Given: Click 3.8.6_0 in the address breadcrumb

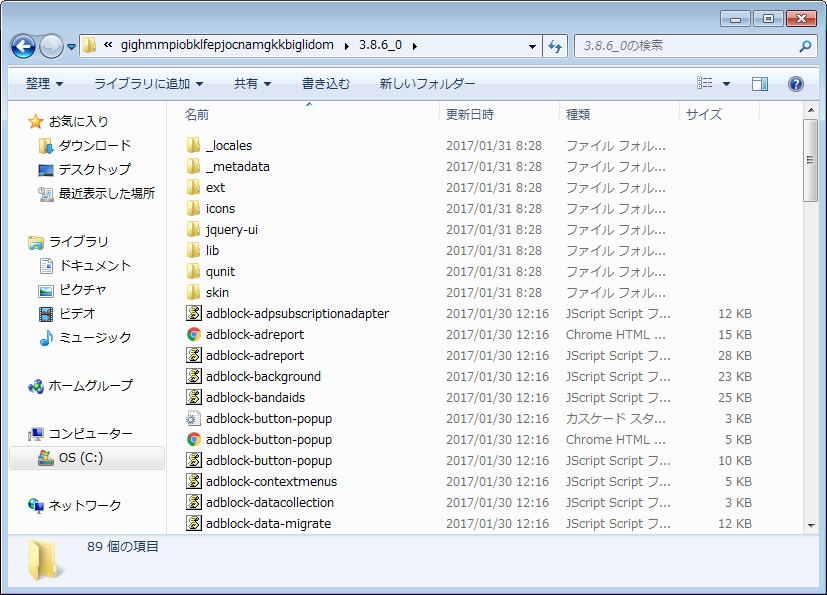Looking at the screenshot, I should (x=380, y=45).
